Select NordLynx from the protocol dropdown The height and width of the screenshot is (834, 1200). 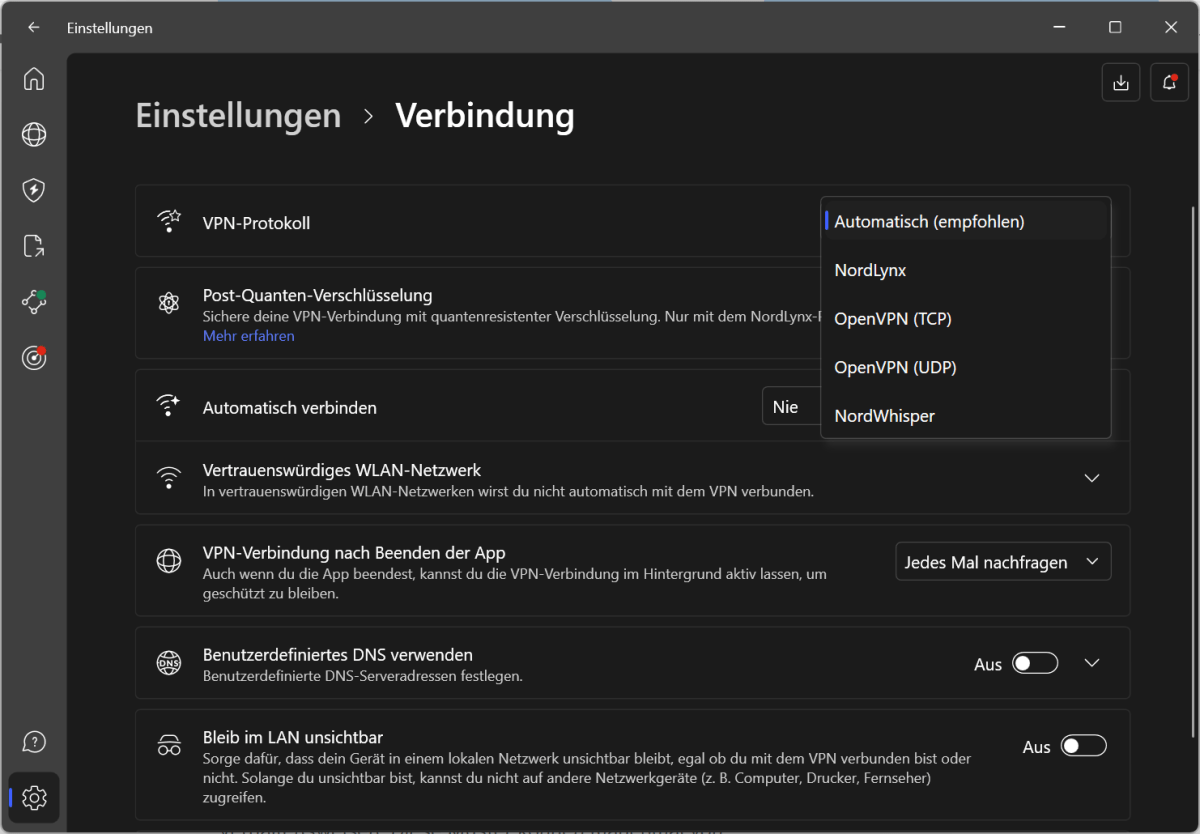[x=869, y=270]
